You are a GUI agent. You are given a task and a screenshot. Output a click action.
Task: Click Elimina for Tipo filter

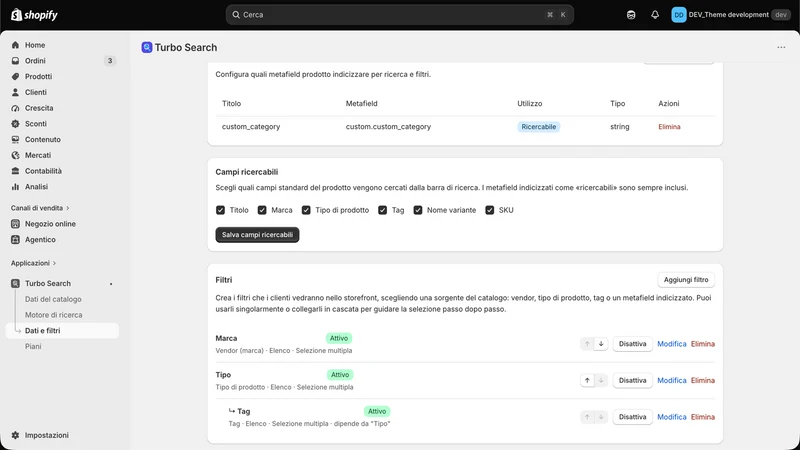pos(703,381)
